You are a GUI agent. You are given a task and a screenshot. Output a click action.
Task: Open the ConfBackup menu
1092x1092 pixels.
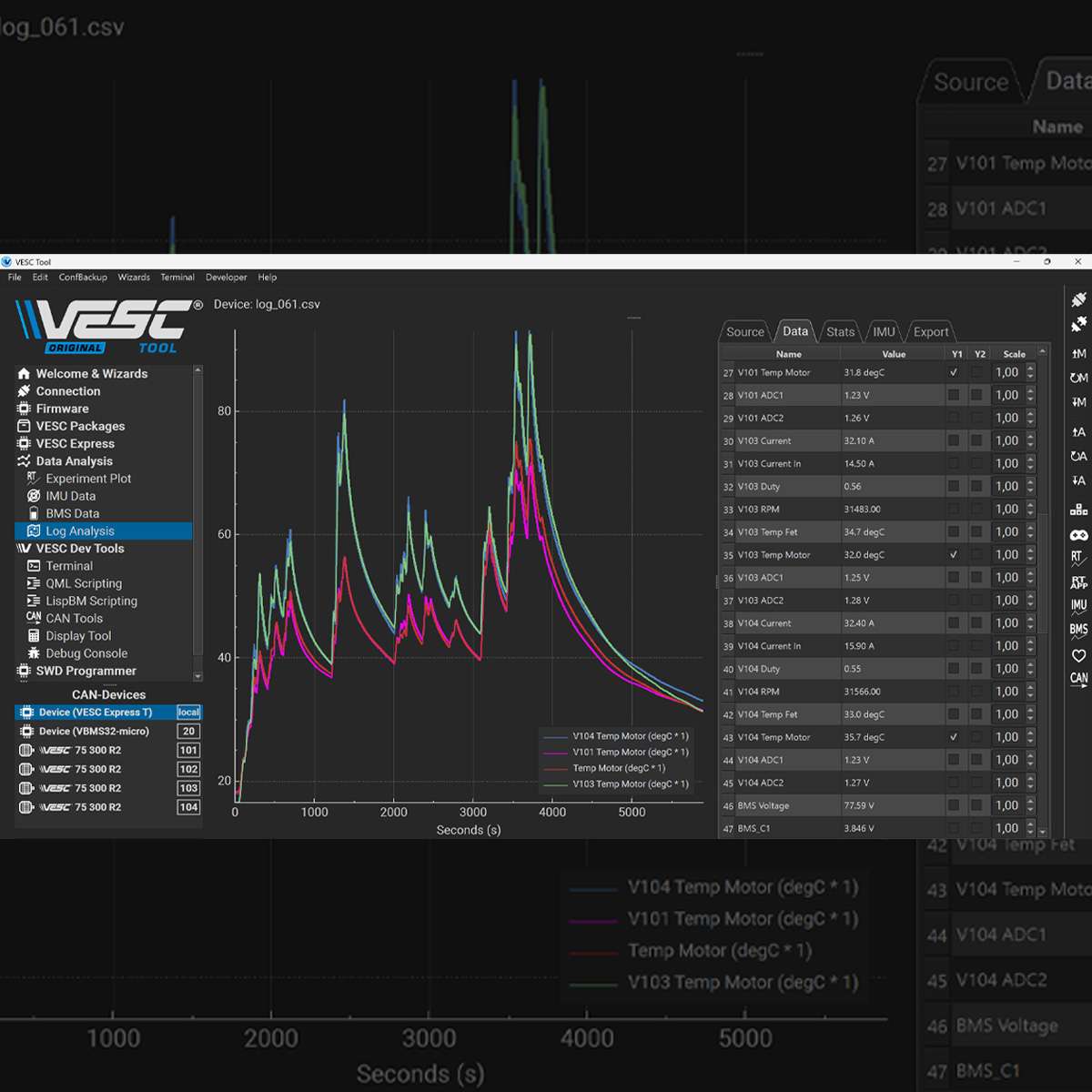click(83, 278)
